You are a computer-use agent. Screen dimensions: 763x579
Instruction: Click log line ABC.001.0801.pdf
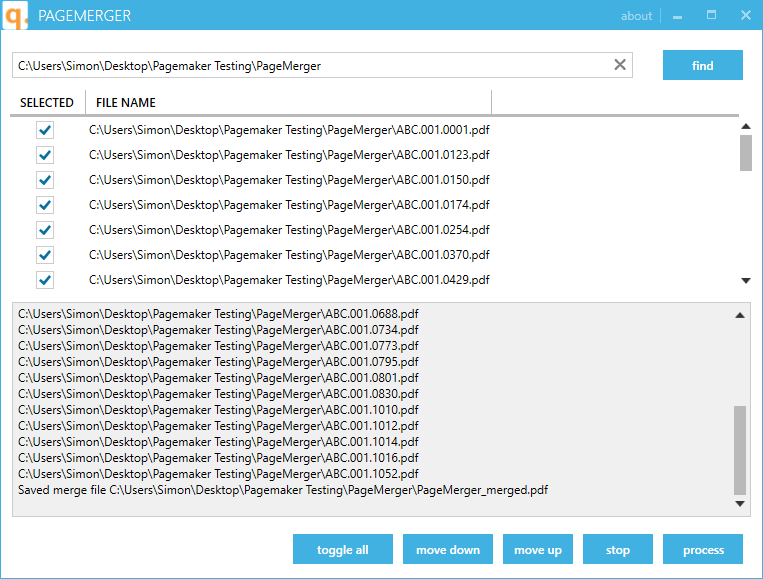(218, 378)
